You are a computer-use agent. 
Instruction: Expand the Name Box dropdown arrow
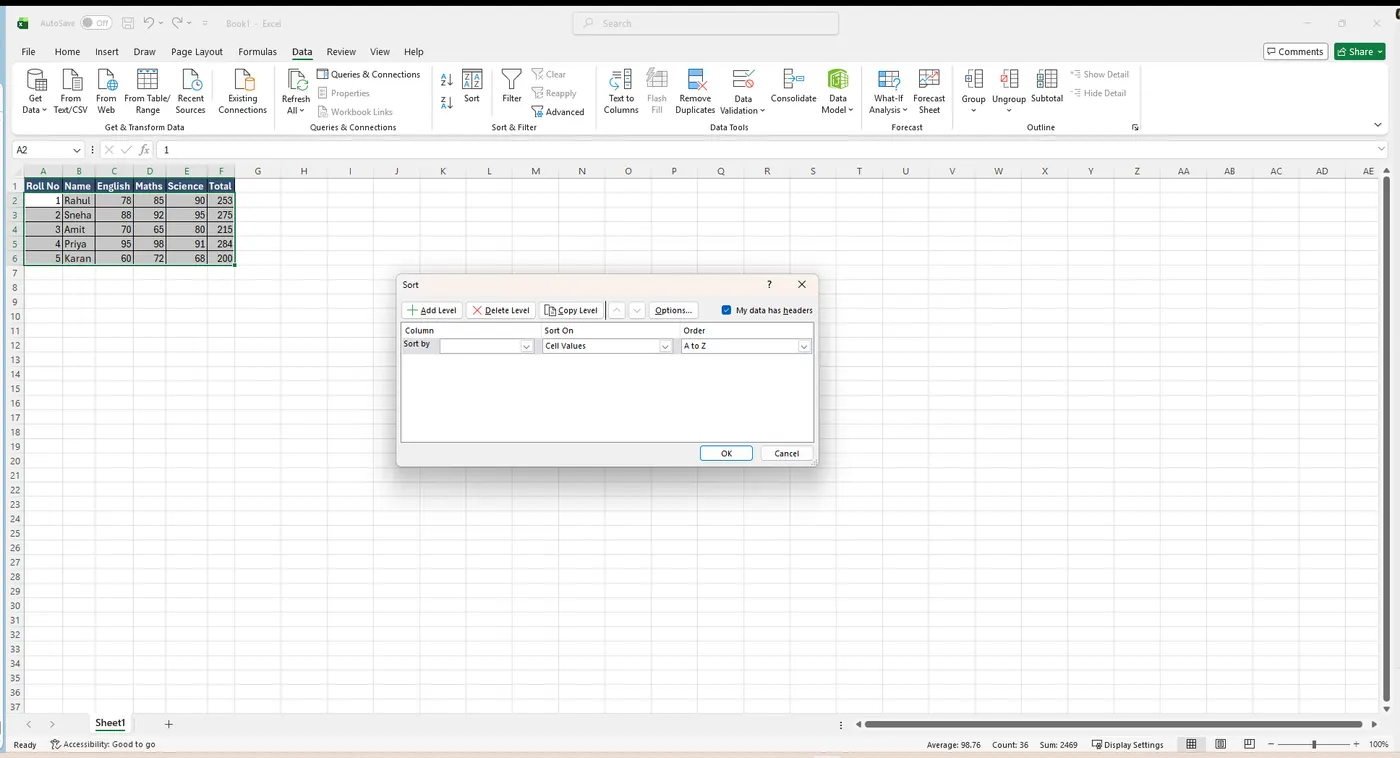pos(76,150)
